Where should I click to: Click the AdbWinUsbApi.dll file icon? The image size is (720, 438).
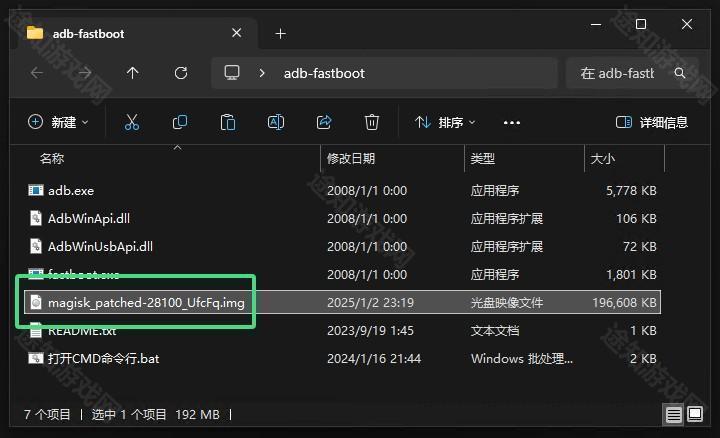coord(36,246)
